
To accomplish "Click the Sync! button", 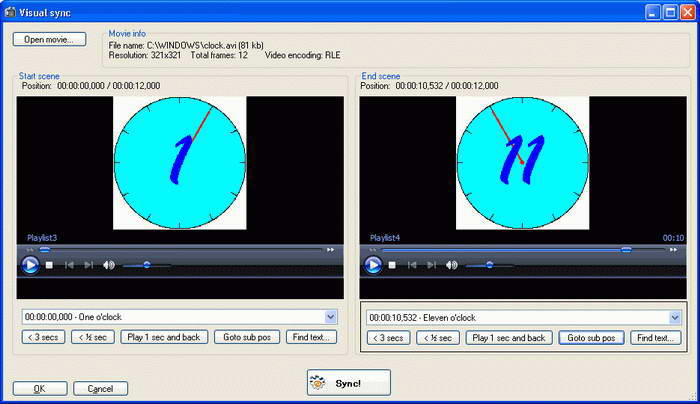I will 349,383.
